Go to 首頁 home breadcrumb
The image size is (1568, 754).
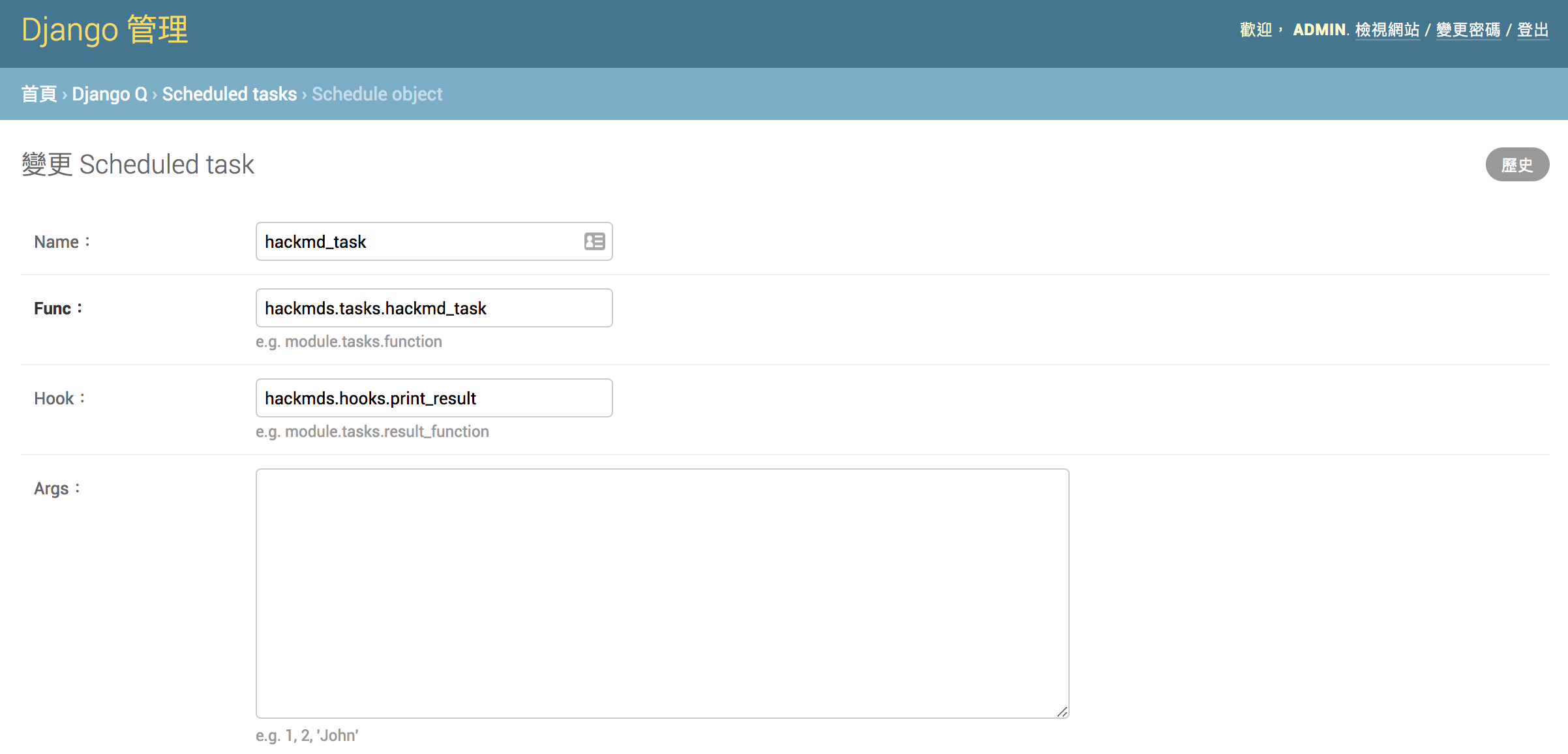click(39, 94)
